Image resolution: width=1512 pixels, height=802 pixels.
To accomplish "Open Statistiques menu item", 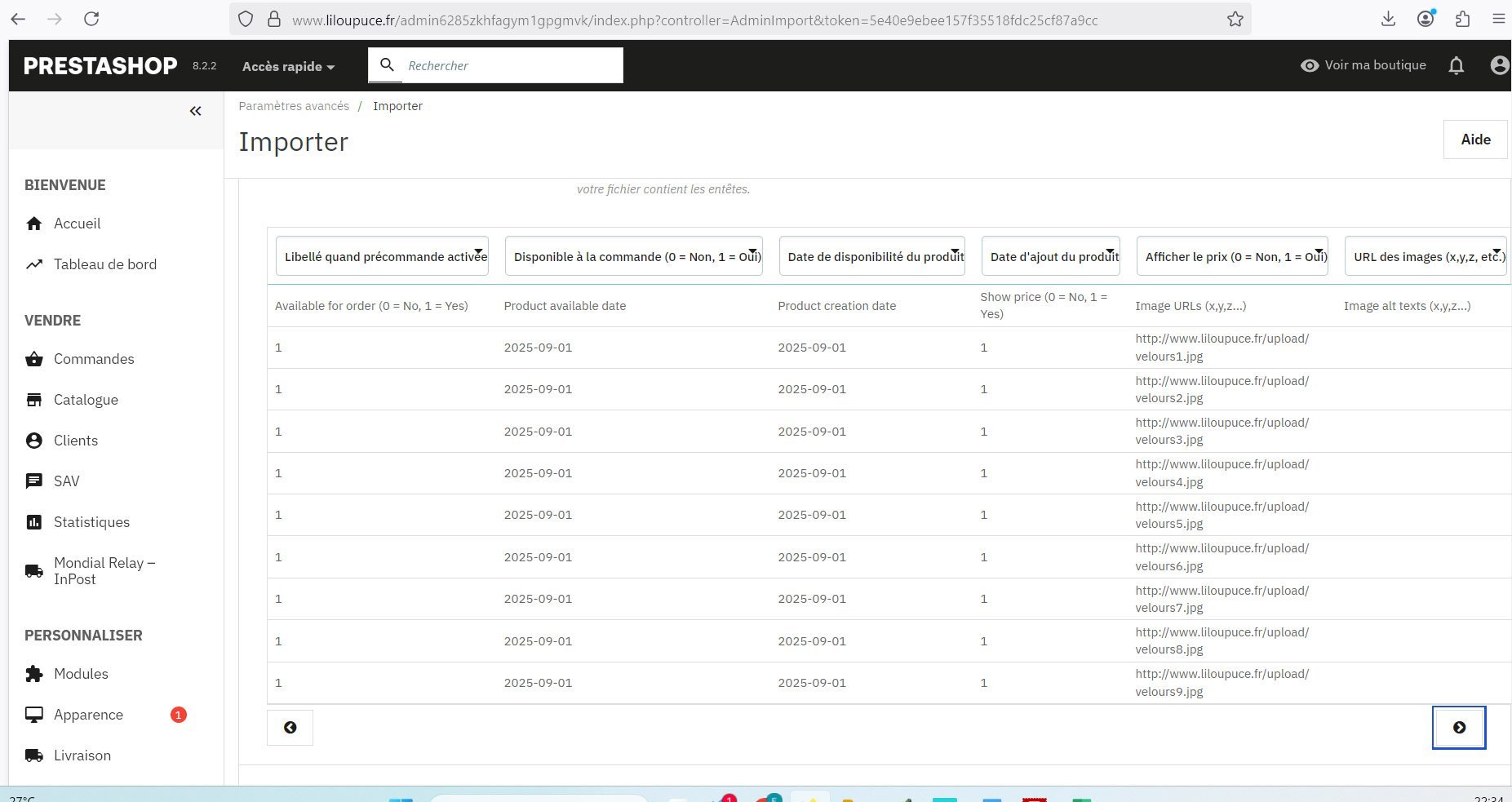I will 91,522.
